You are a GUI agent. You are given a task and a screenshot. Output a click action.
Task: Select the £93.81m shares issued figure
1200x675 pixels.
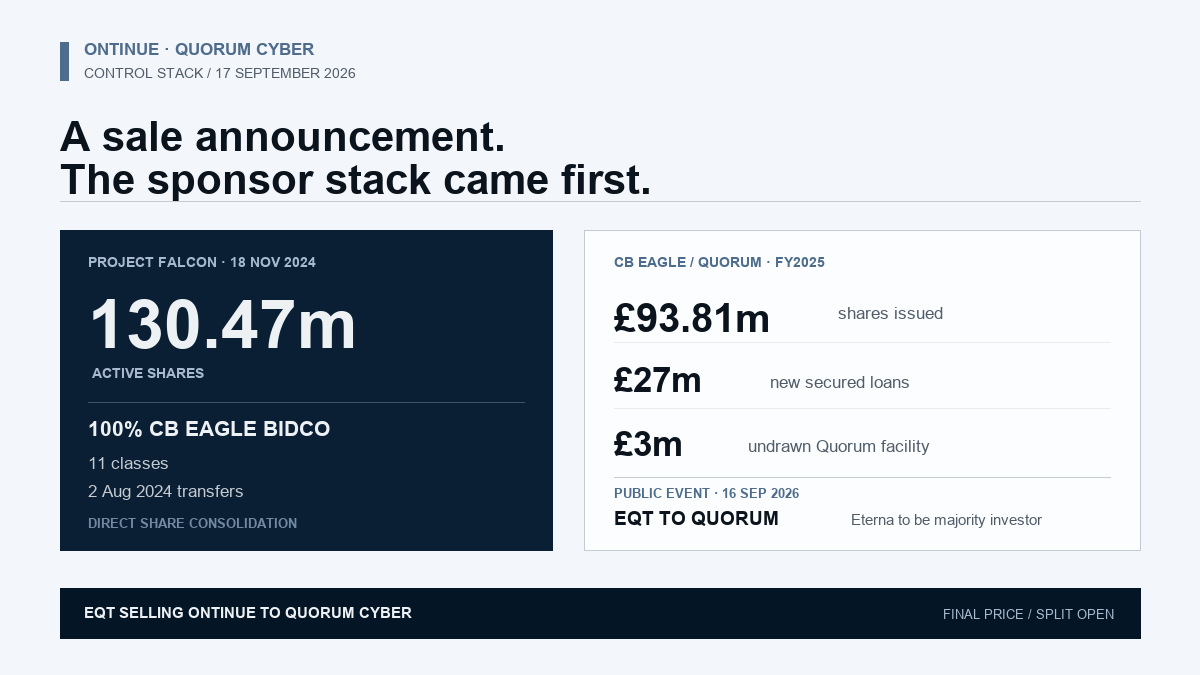(692, 318)
